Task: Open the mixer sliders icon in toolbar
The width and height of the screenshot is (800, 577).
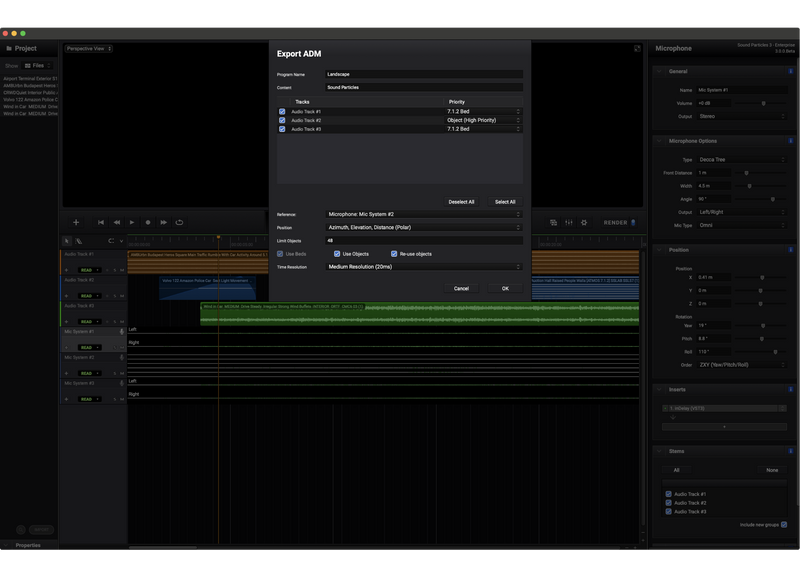Action: [x=568, y=222]
